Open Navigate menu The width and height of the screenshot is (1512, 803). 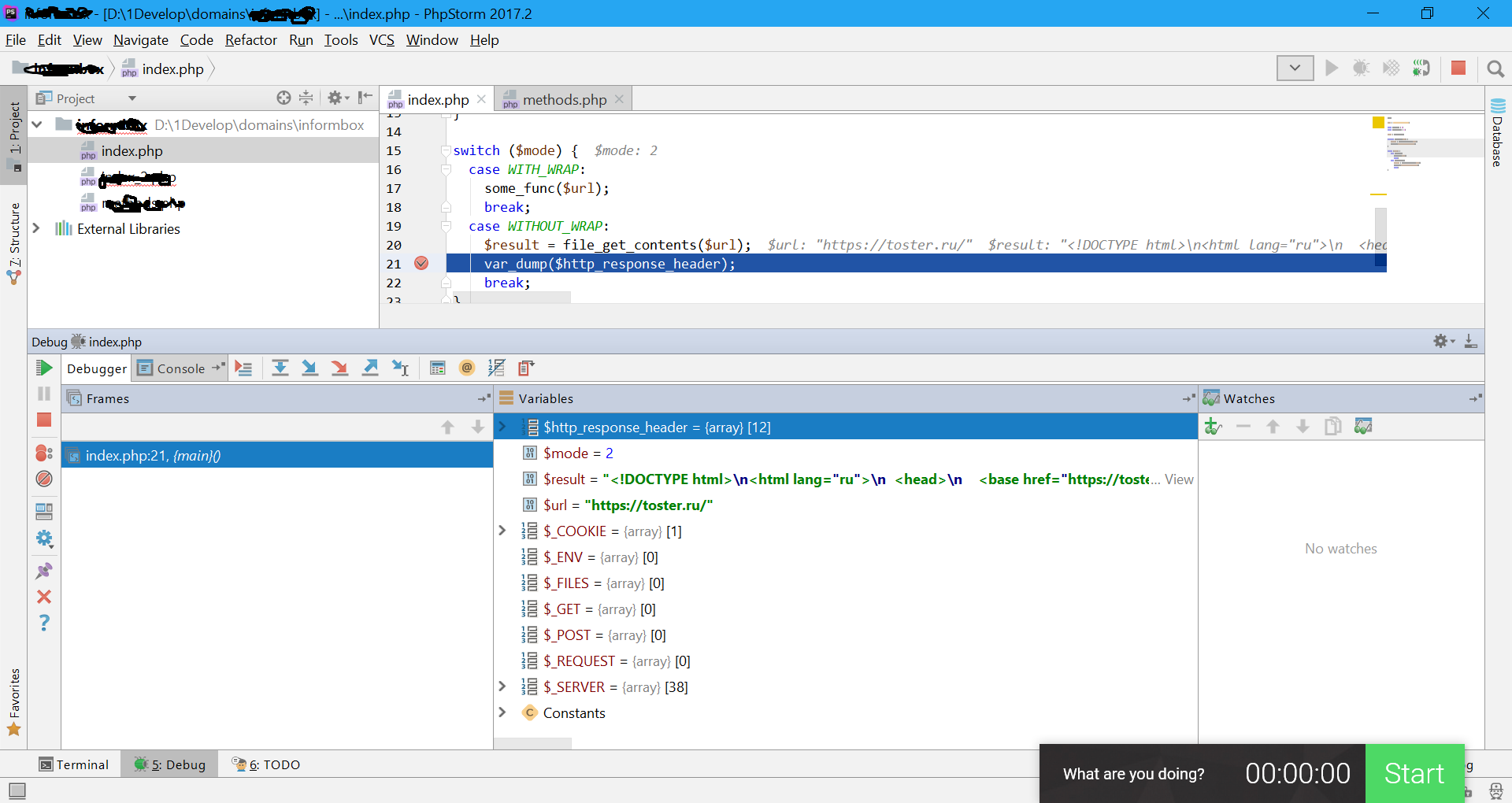coord(141,40)
